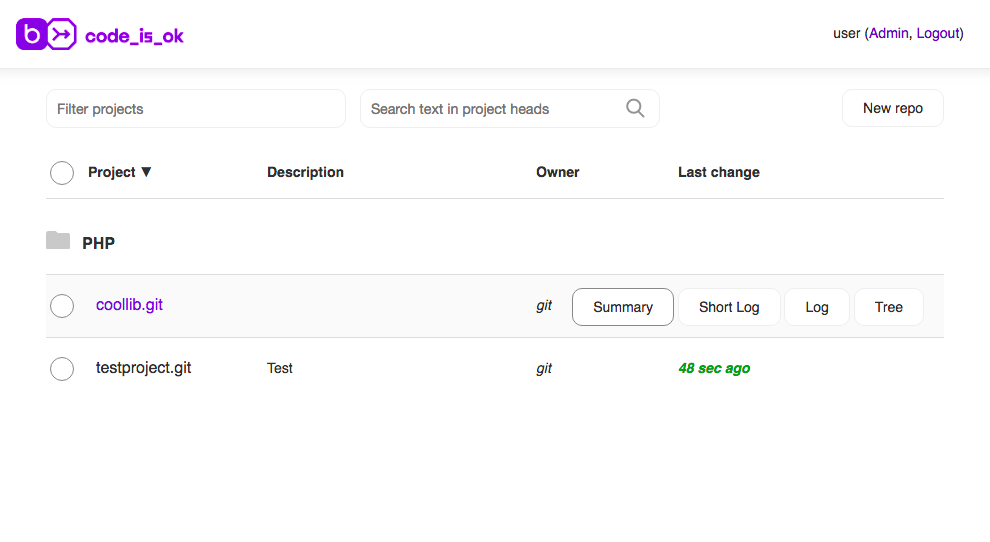Open Short Log for coollib.git
This screenshot has height=542, width=990.
click(x=729, y=307)
